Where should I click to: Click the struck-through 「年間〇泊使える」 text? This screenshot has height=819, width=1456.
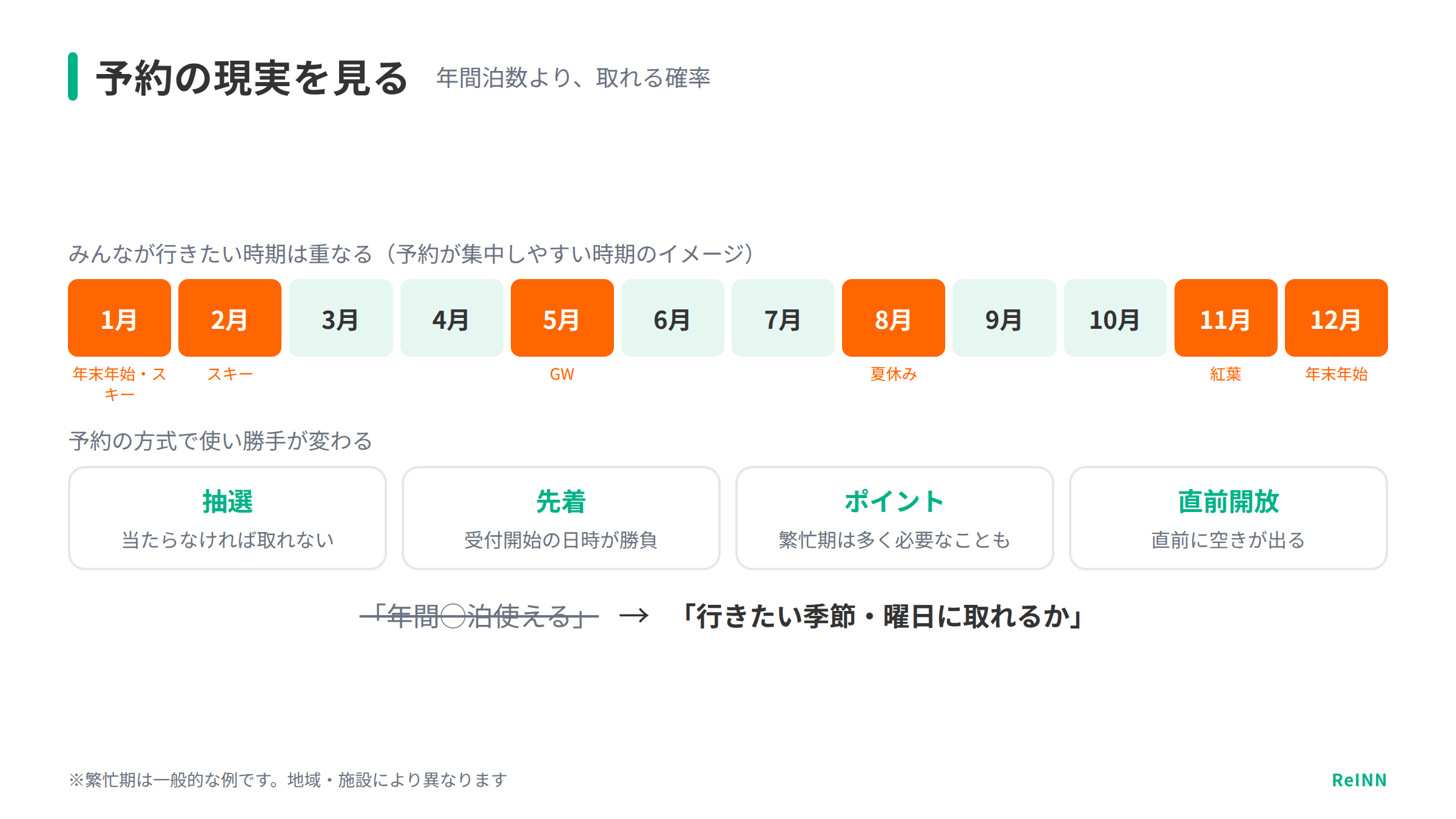coord(479,616)
